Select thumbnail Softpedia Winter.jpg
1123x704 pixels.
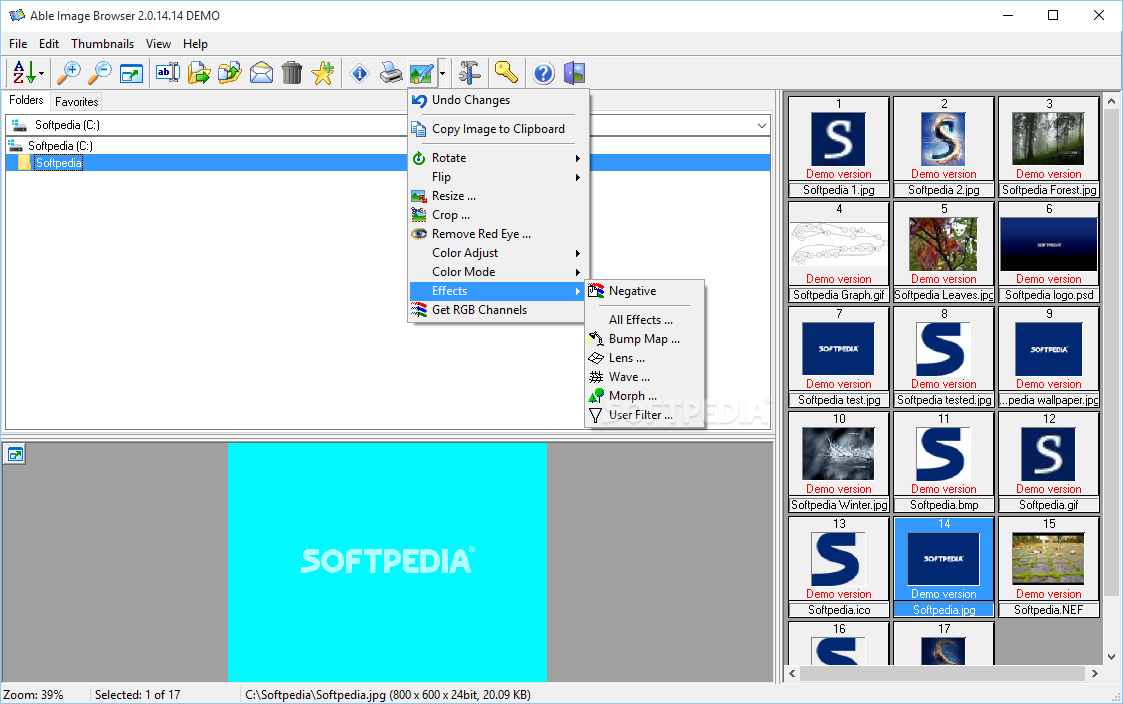click(x=839, y=462)
